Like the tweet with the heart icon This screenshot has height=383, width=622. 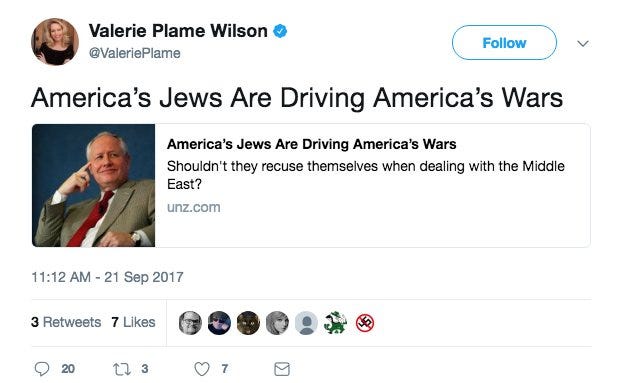point(202,369)
